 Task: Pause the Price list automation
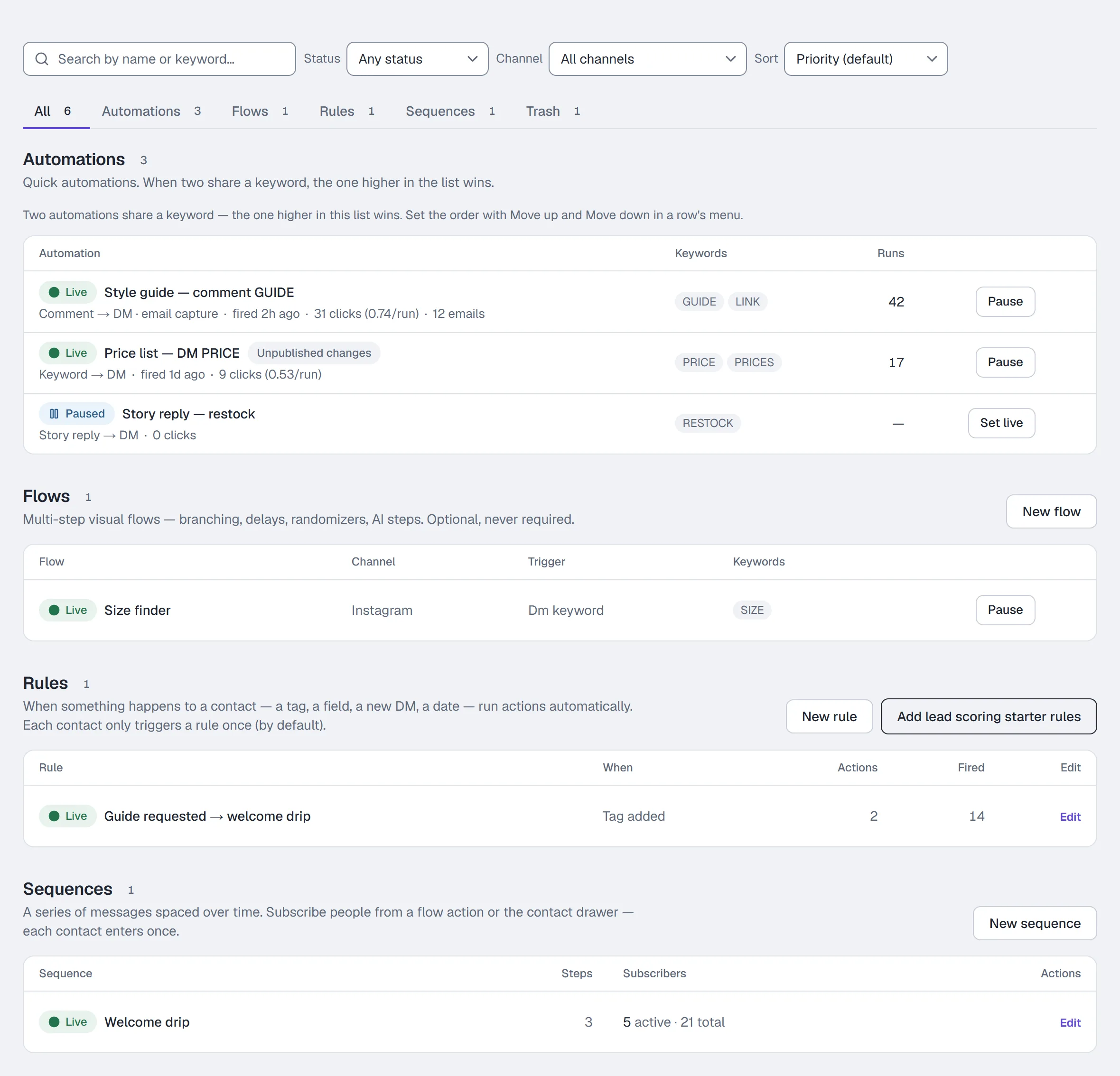[1005, 362]
